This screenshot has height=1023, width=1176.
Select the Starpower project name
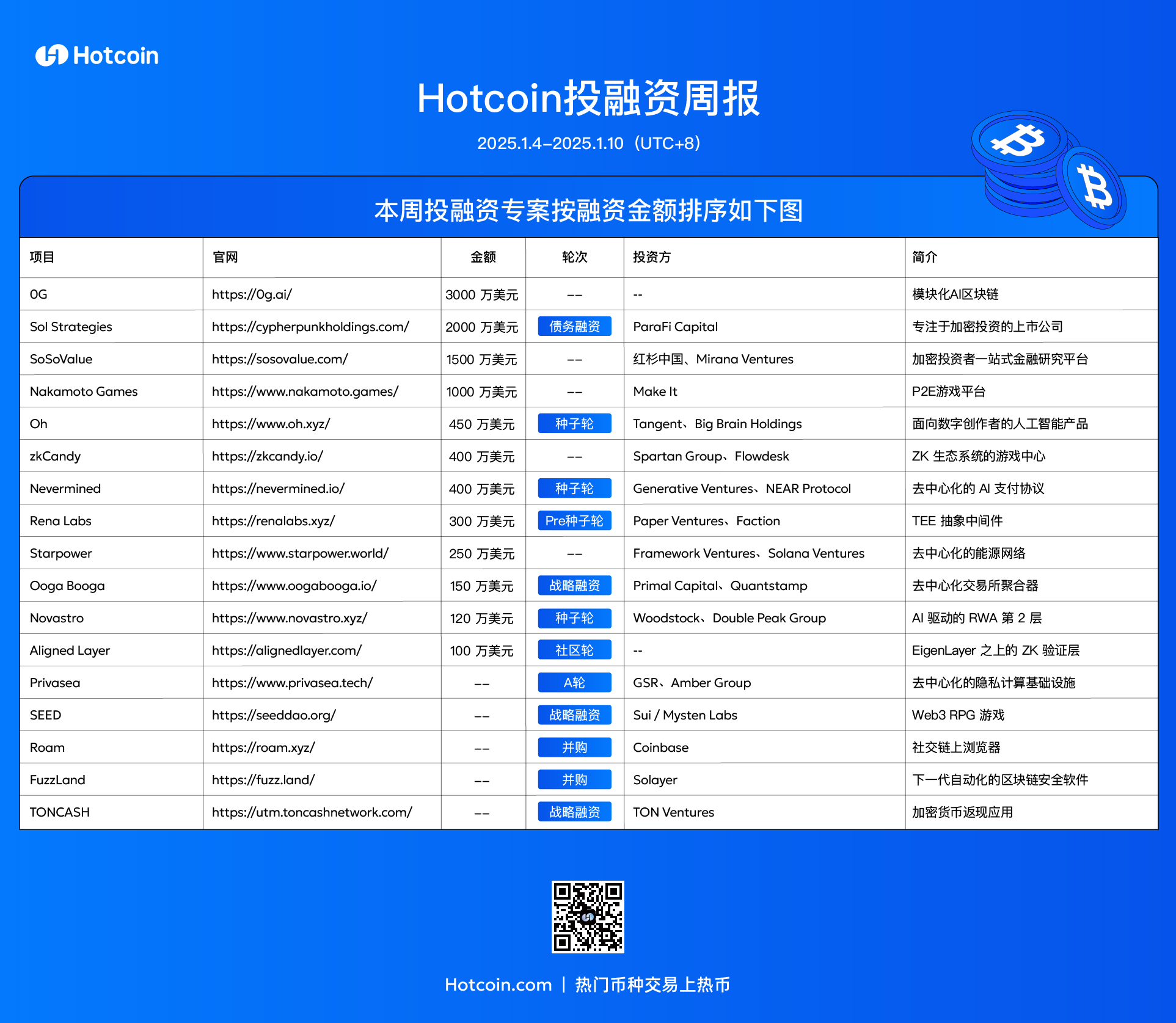[x=61, y=553]
